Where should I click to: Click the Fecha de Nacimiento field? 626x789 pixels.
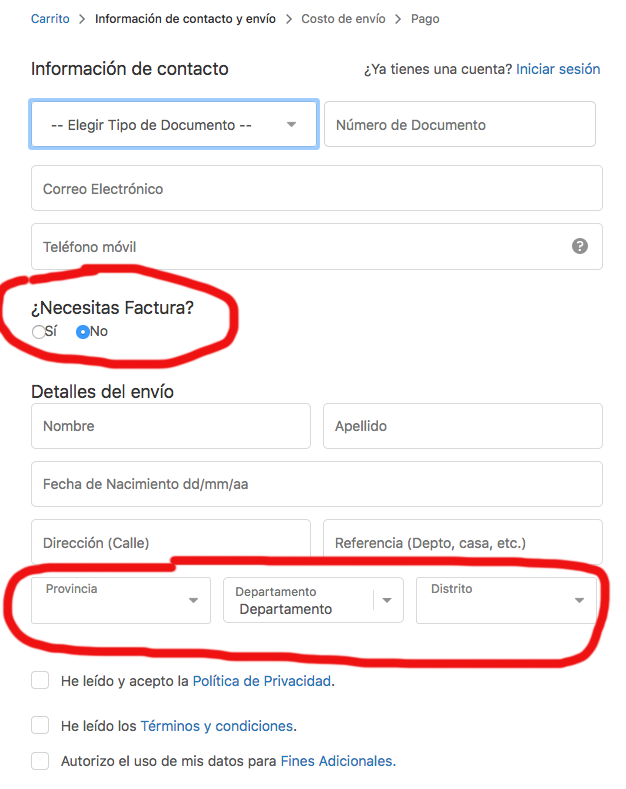(316, 484)
